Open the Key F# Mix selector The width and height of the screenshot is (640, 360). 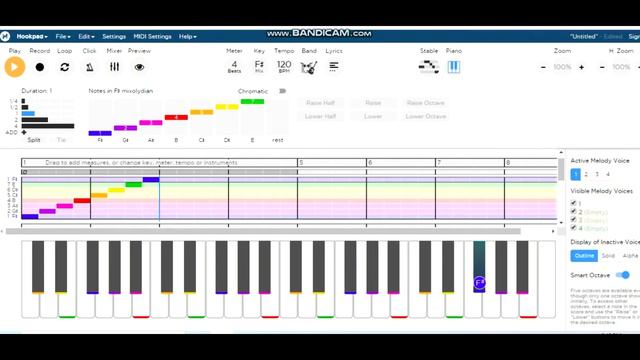259,67
